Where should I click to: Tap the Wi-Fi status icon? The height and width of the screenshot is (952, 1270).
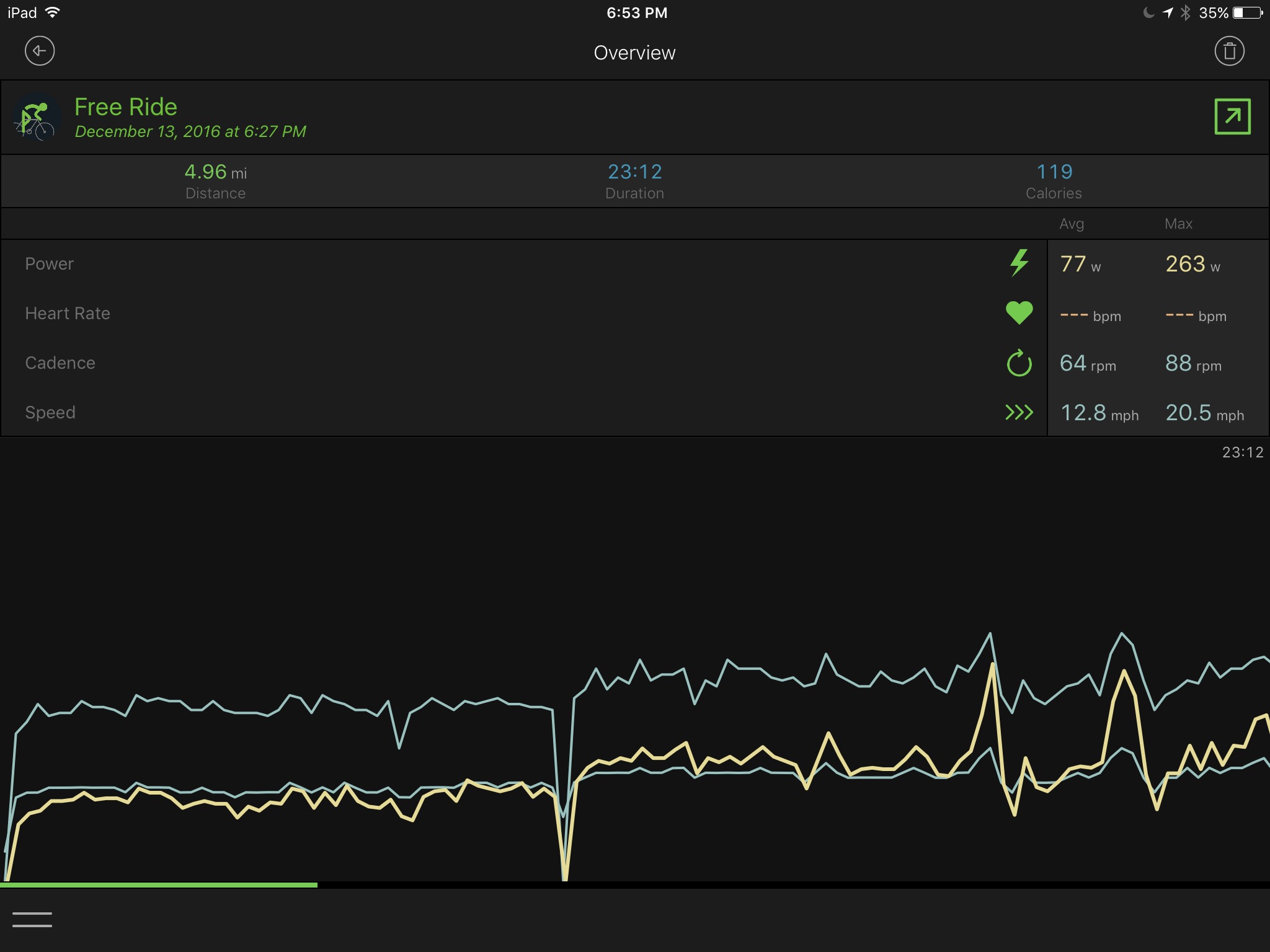click(x=53, y=12)
